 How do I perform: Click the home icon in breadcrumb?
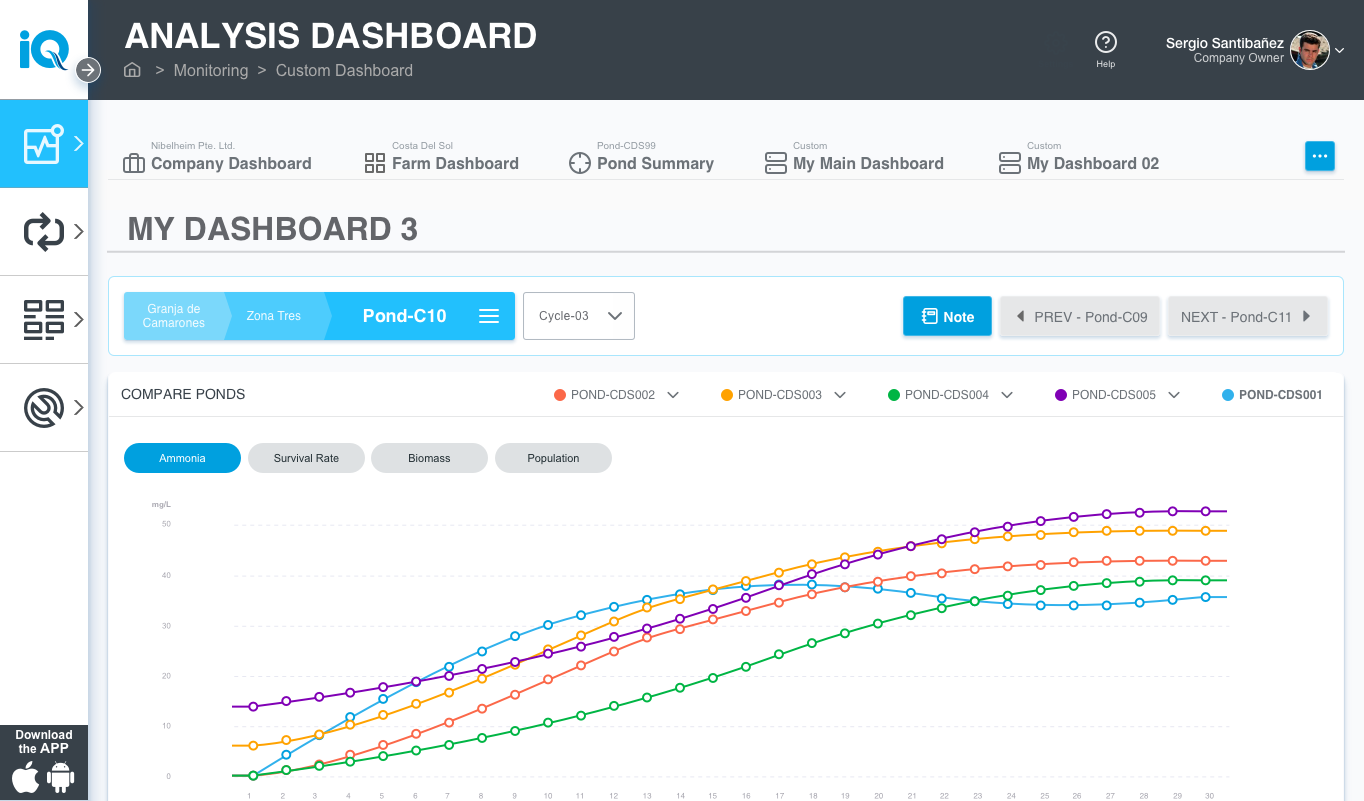click(x=132, y=70)
